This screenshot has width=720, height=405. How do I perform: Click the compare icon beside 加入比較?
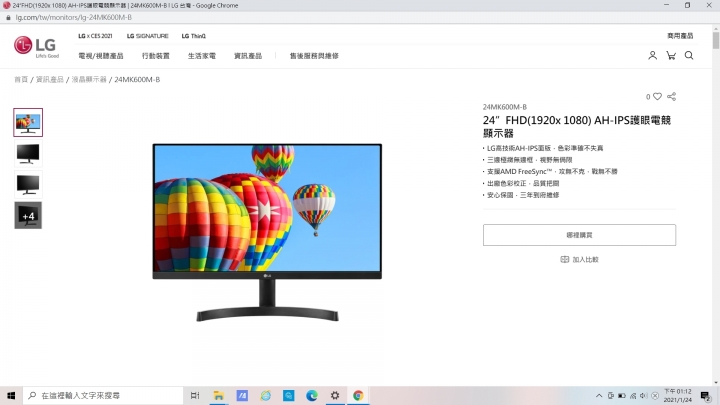[565, 259]
